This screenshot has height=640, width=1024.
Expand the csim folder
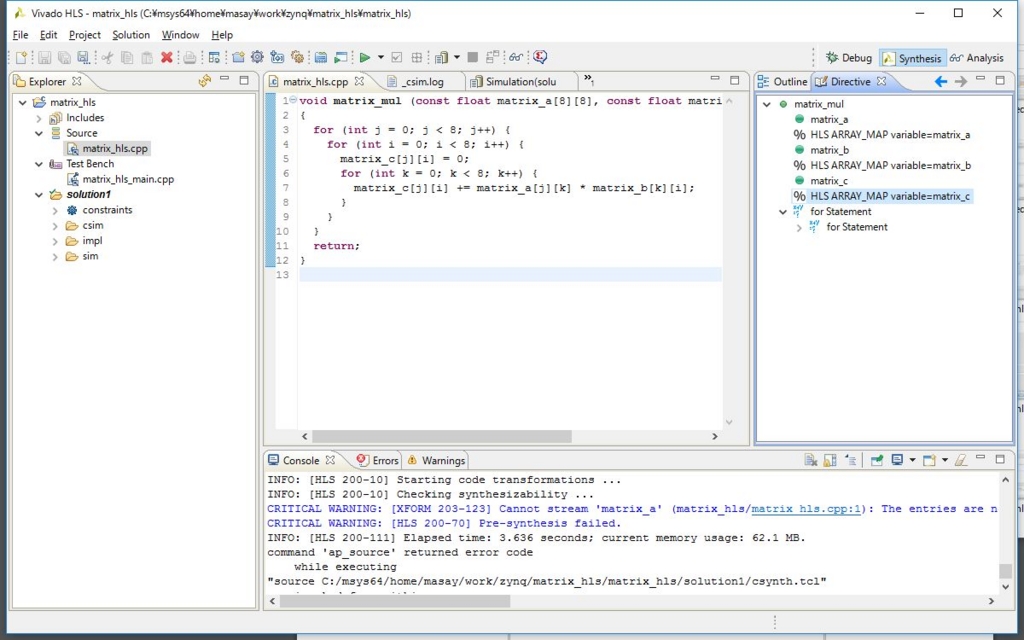[x=55, y=226]
